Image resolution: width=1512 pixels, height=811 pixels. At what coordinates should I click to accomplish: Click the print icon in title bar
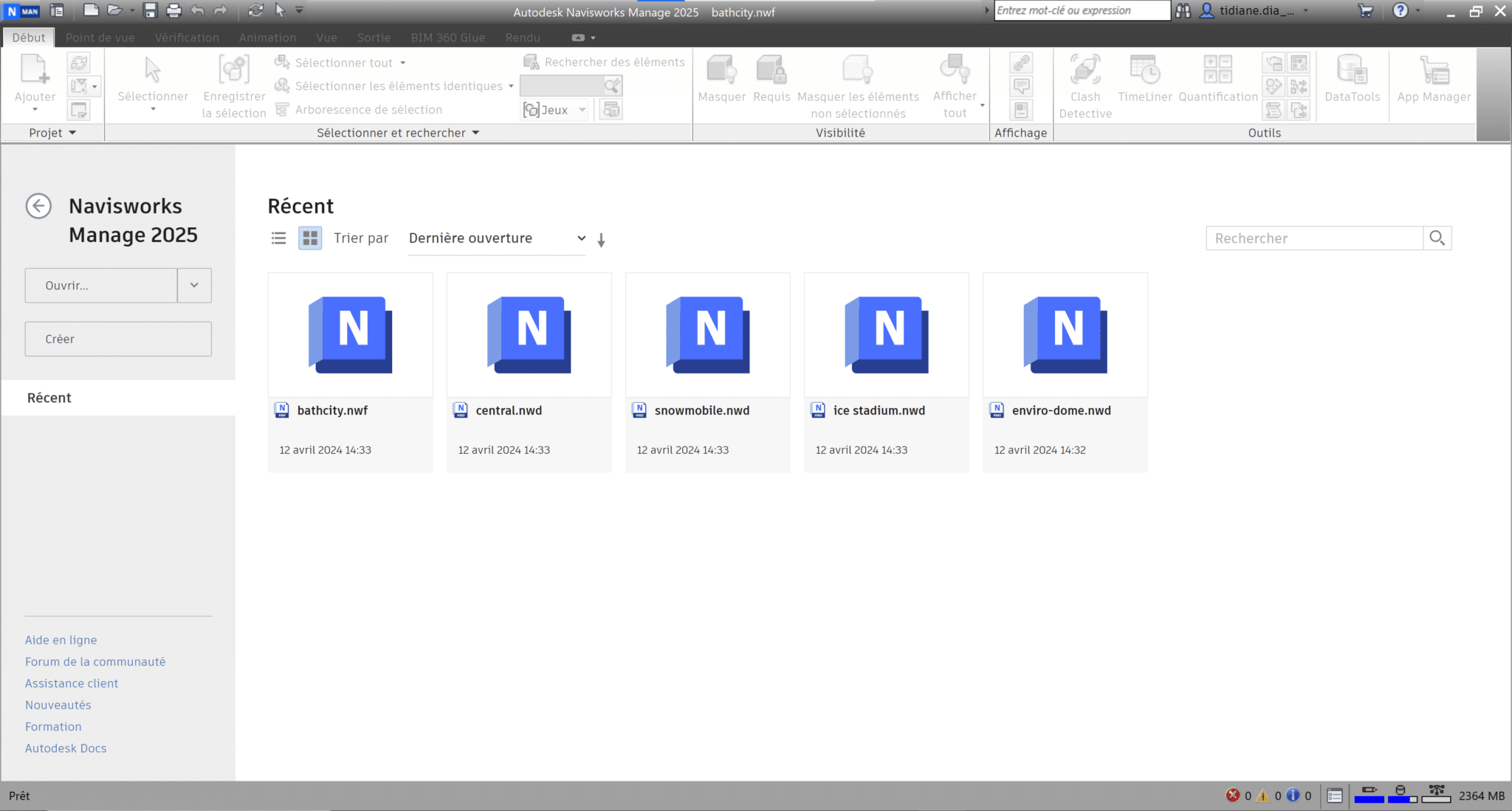pos(174,10)
